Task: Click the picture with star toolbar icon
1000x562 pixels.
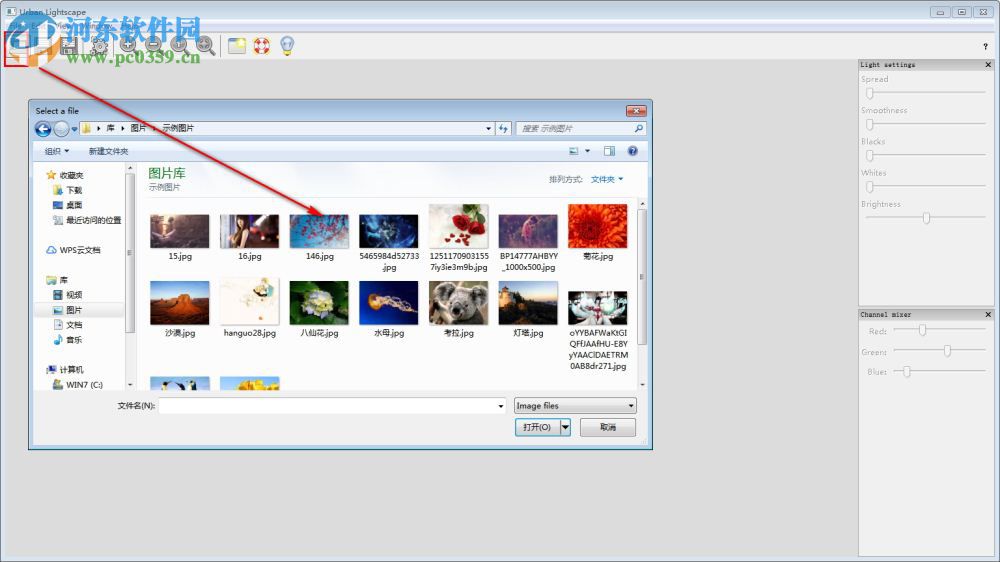Action: [237, 45]
